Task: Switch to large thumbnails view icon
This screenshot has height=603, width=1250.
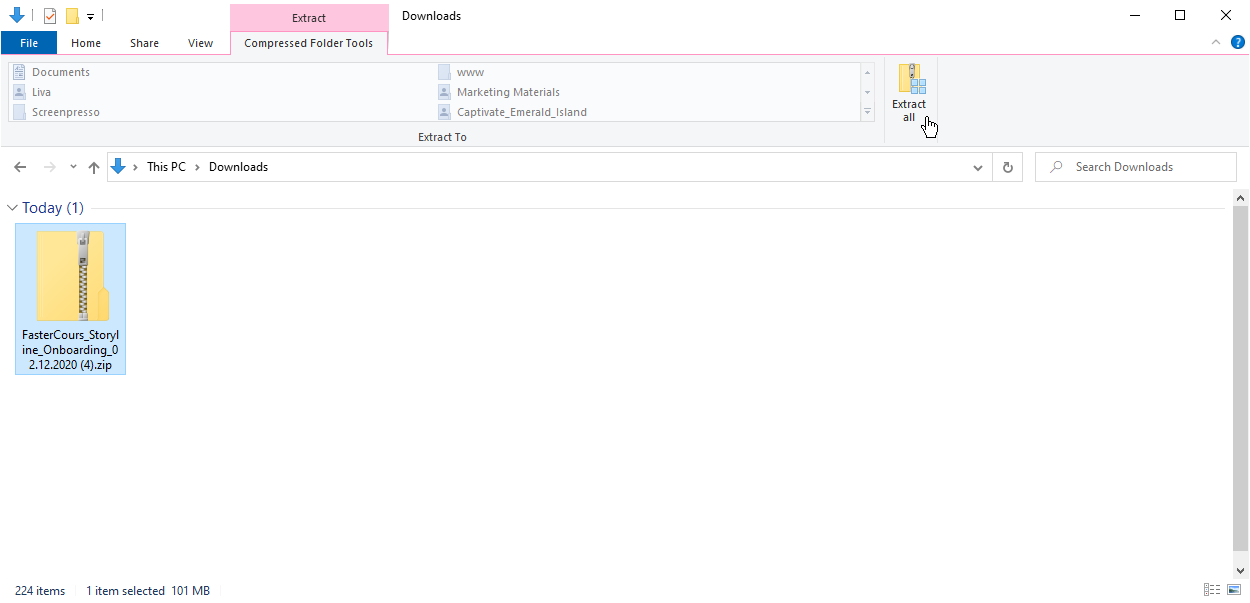Action: pos(1233,590)
